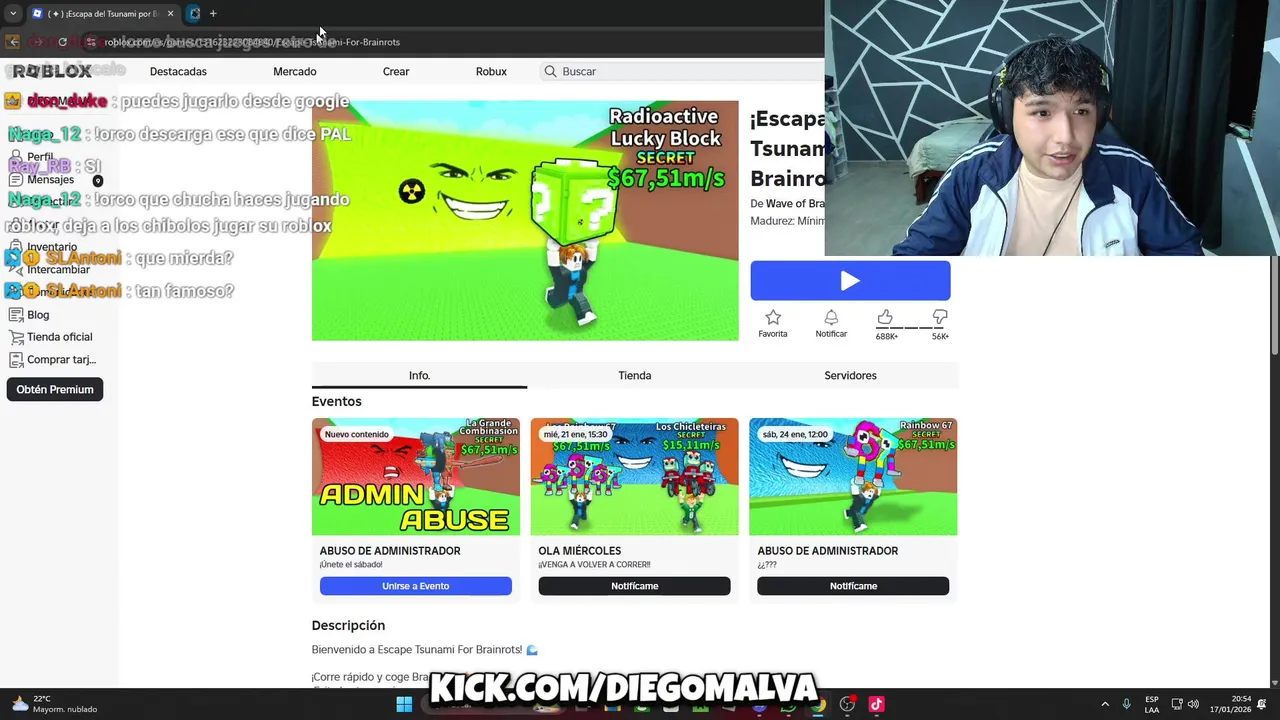Open TikTok from the taskbar

tap(876, 704)
